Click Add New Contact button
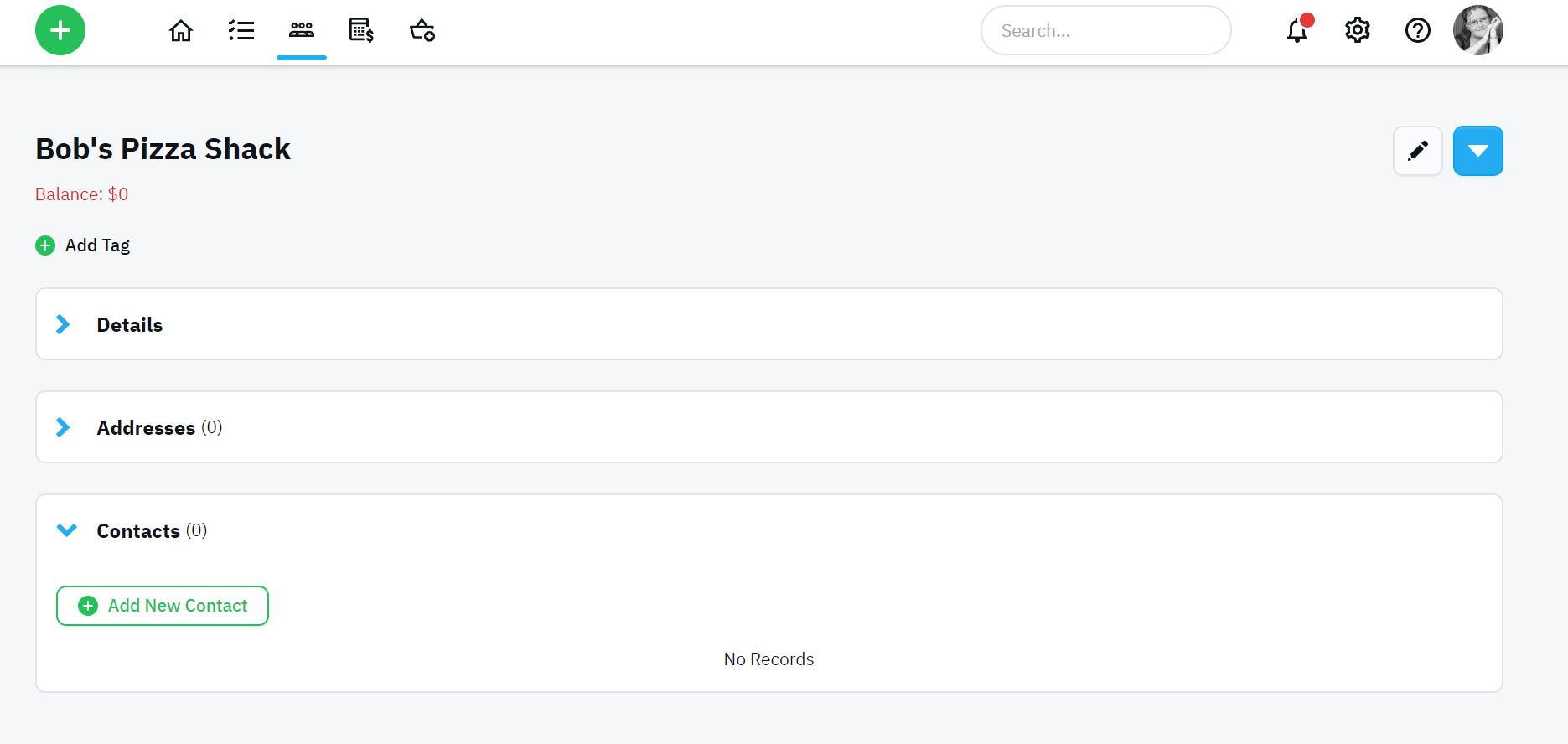Viewport: 1568px width, 744px height. tap(163, 606)
